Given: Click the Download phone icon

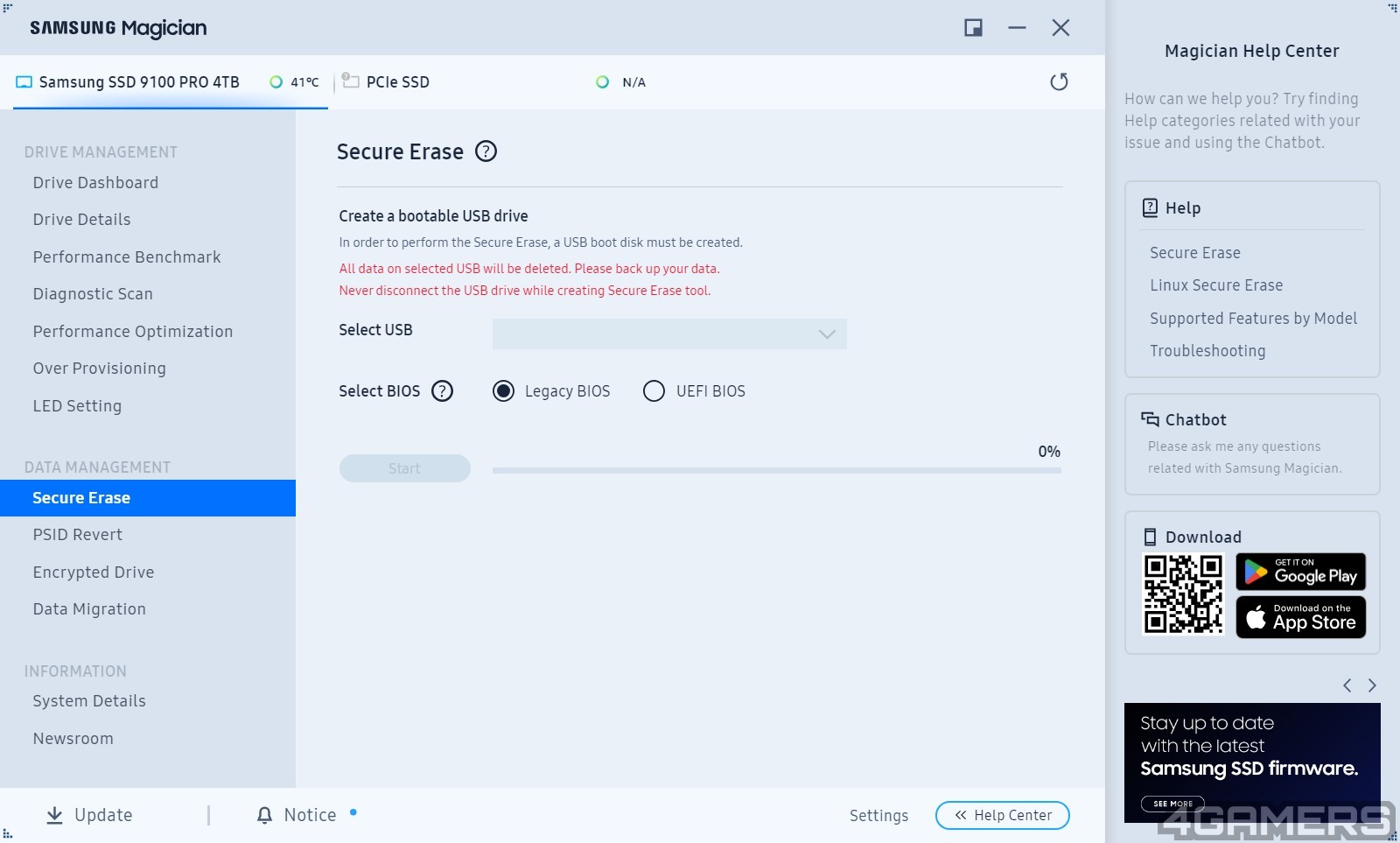Looking at the screenshot, I should 1150,537.
